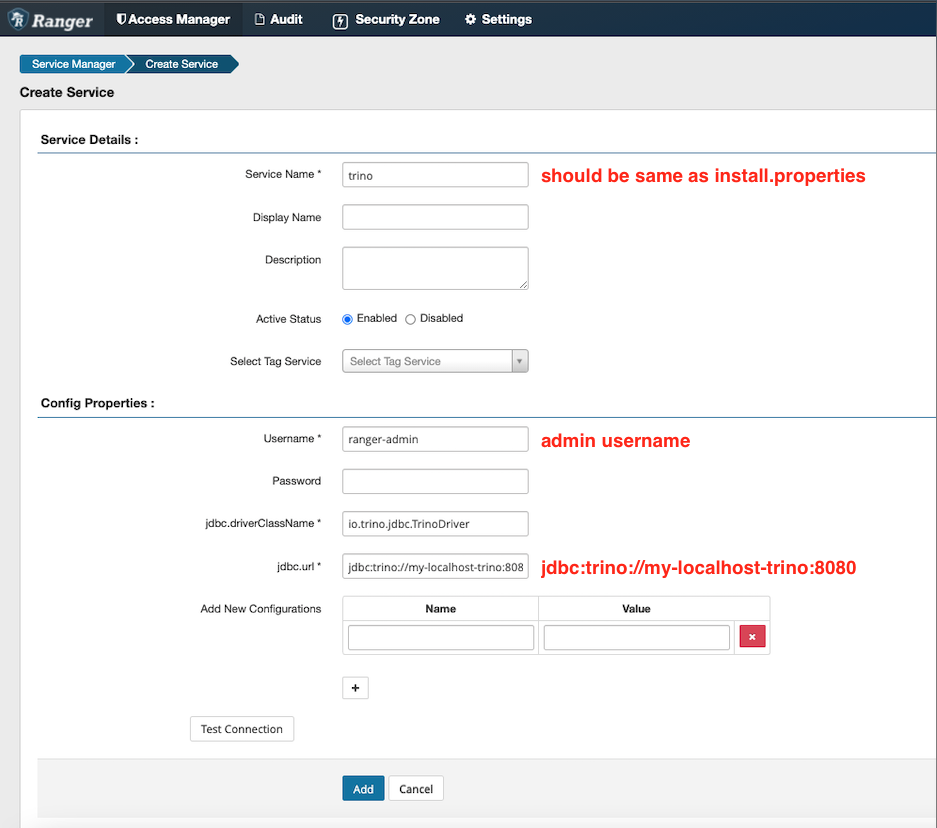Click the Config Properties heading
Screen dimensions: 937x828
coord(97,403)
